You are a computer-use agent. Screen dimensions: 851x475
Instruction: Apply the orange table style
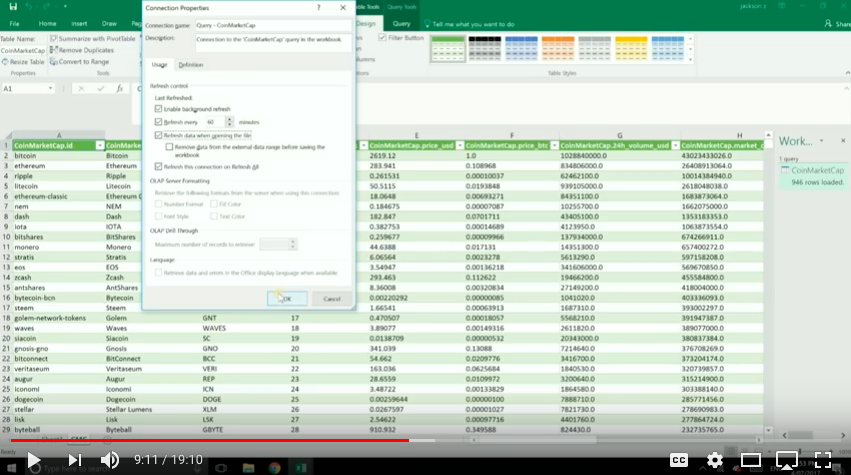point(558,48)
